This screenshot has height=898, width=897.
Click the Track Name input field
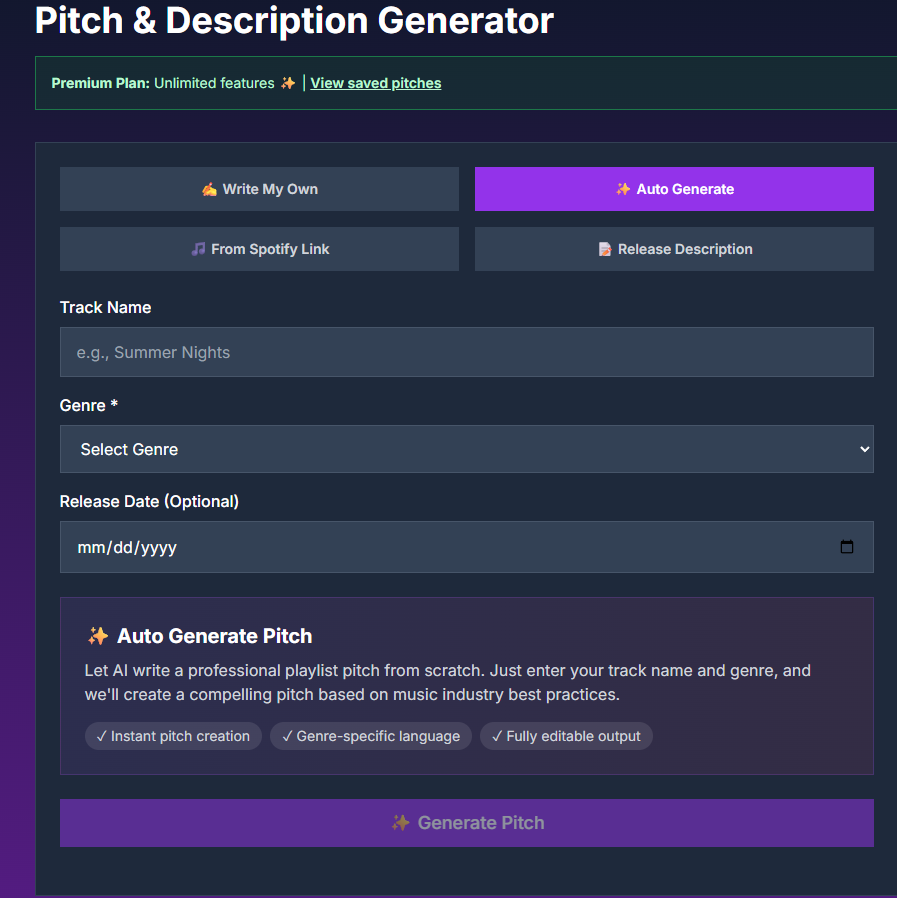coord(467,352)
